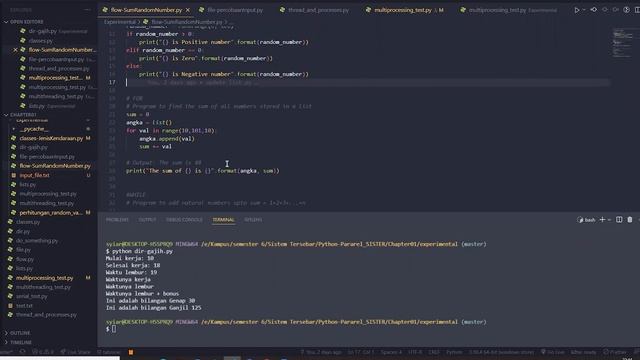The image size is (640, 360).
Task: Split the editor using the layout icon
Action: 637,10
